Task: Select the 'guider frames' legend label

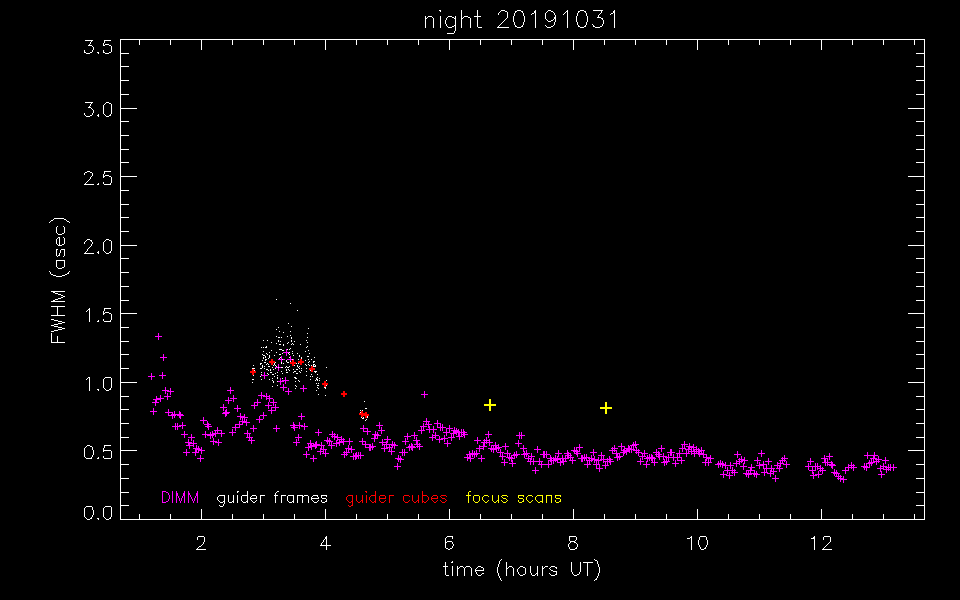Action: click(272, 498)
